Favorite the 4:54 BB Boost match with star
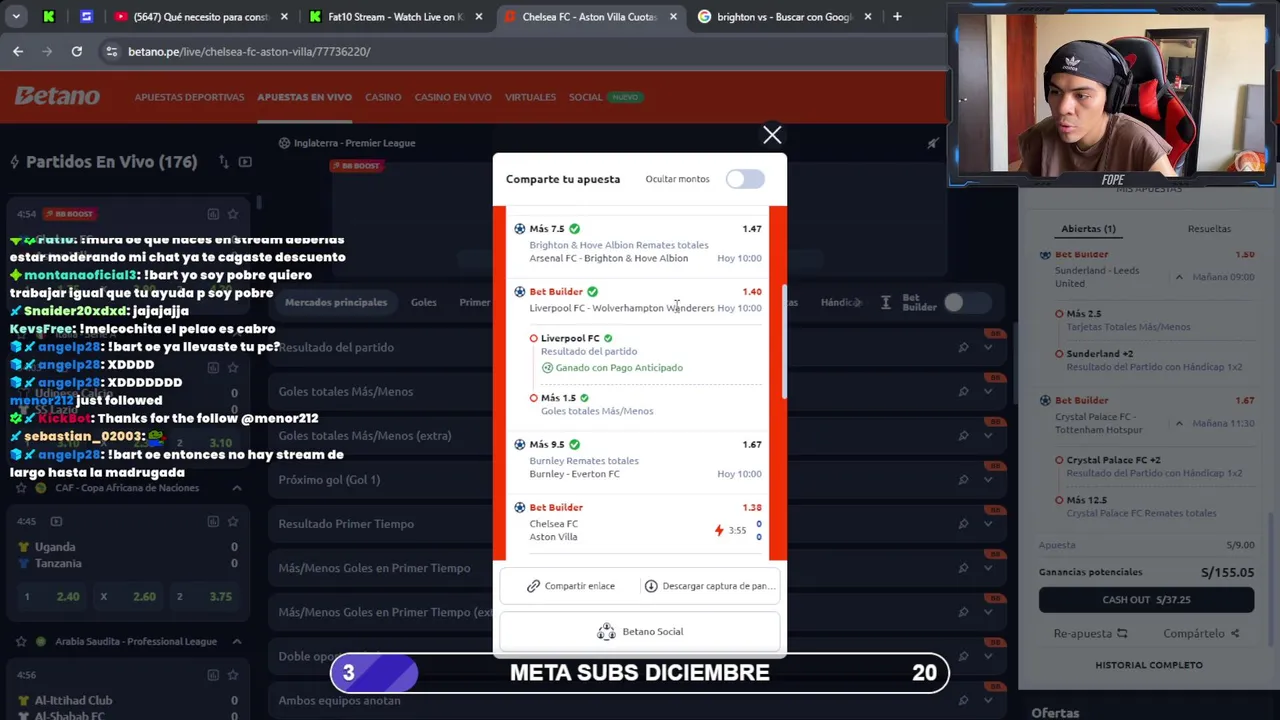Image resolution: width=1280 pixels, height=720 pixels. coord(233,214)
